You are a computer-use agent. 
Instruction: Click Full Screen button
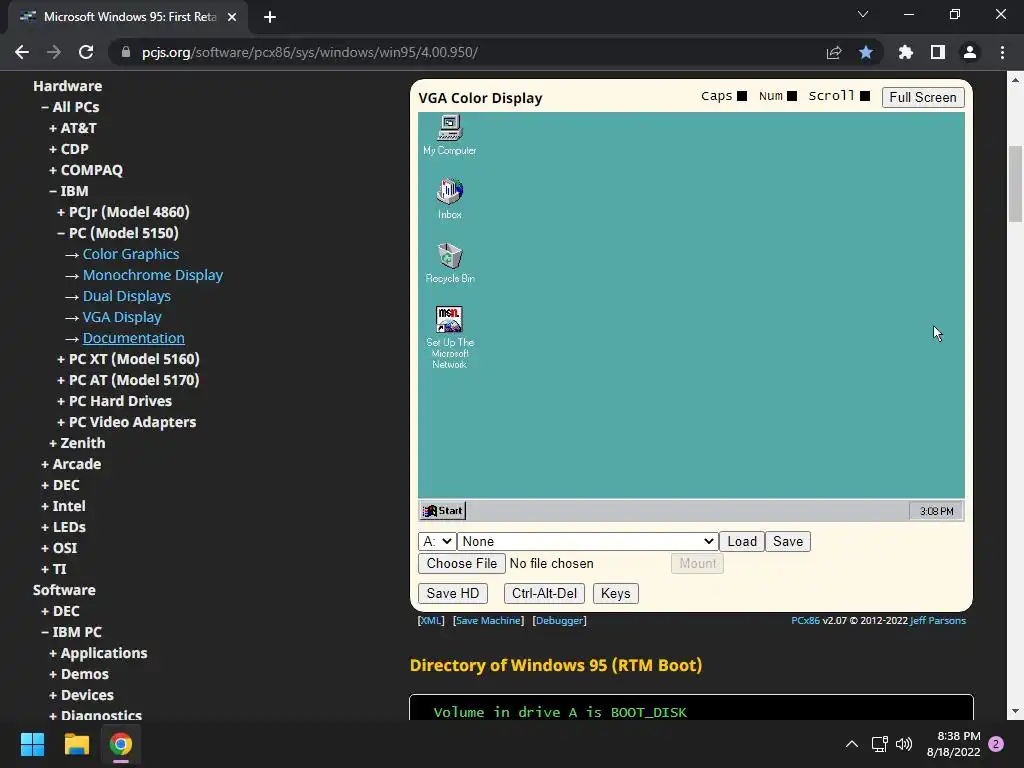point(923,97)
